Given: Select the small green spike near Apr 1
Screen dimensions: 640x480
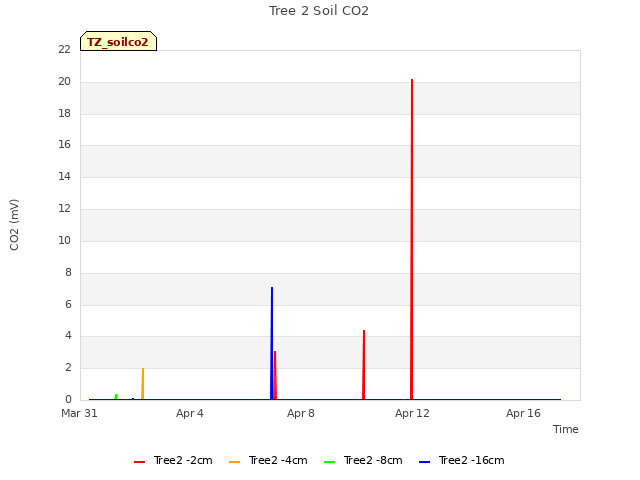Looking at the screenshot, I should pos(116,396).
